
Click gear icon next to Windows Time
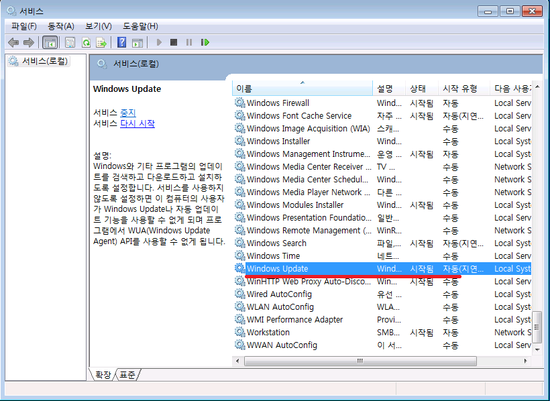click(x=240, y=255)
